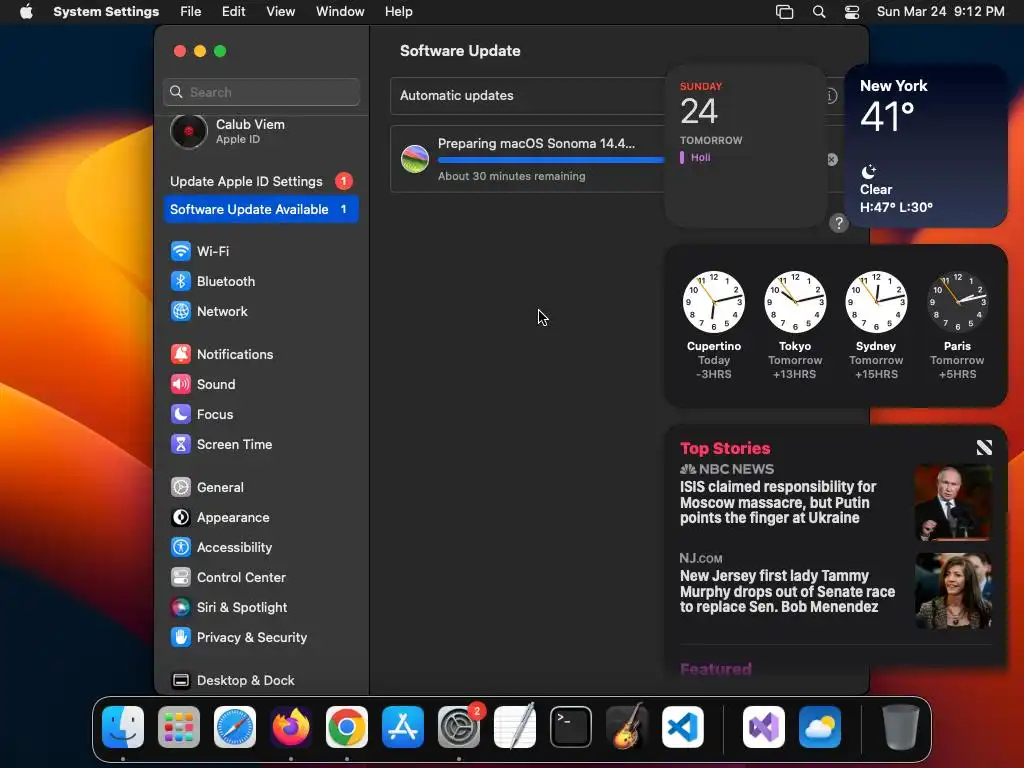The height and width of the screenshot is (768, 1024).
Task: Click the Apple News logo icon
Action: (984, 447)
